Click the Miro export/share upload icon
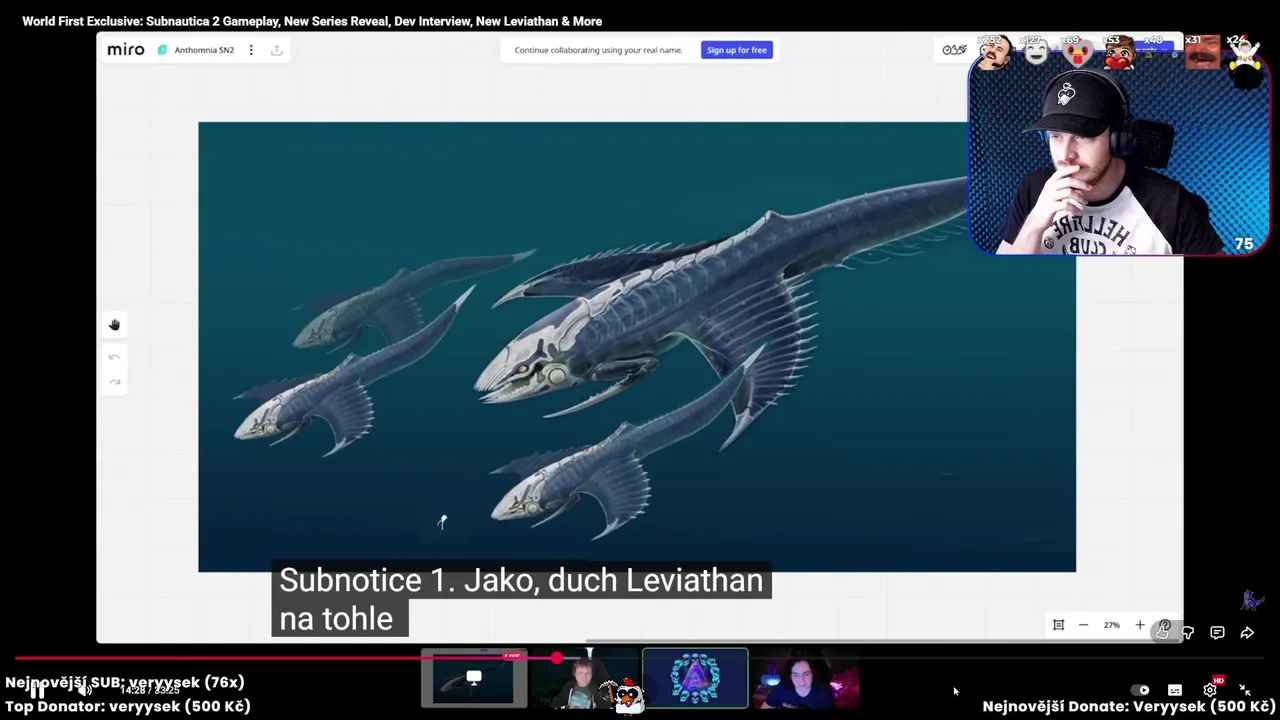 coord(277,50)
